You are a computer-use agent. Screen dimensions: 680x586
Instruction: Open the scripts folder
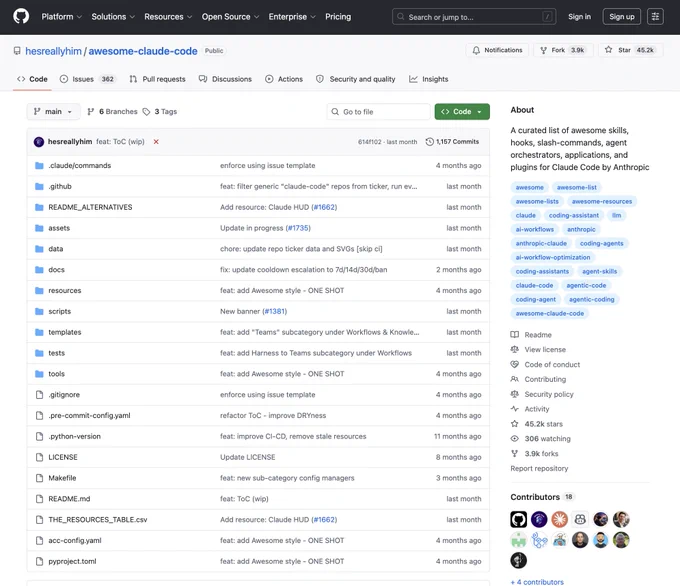pos(59,311)
